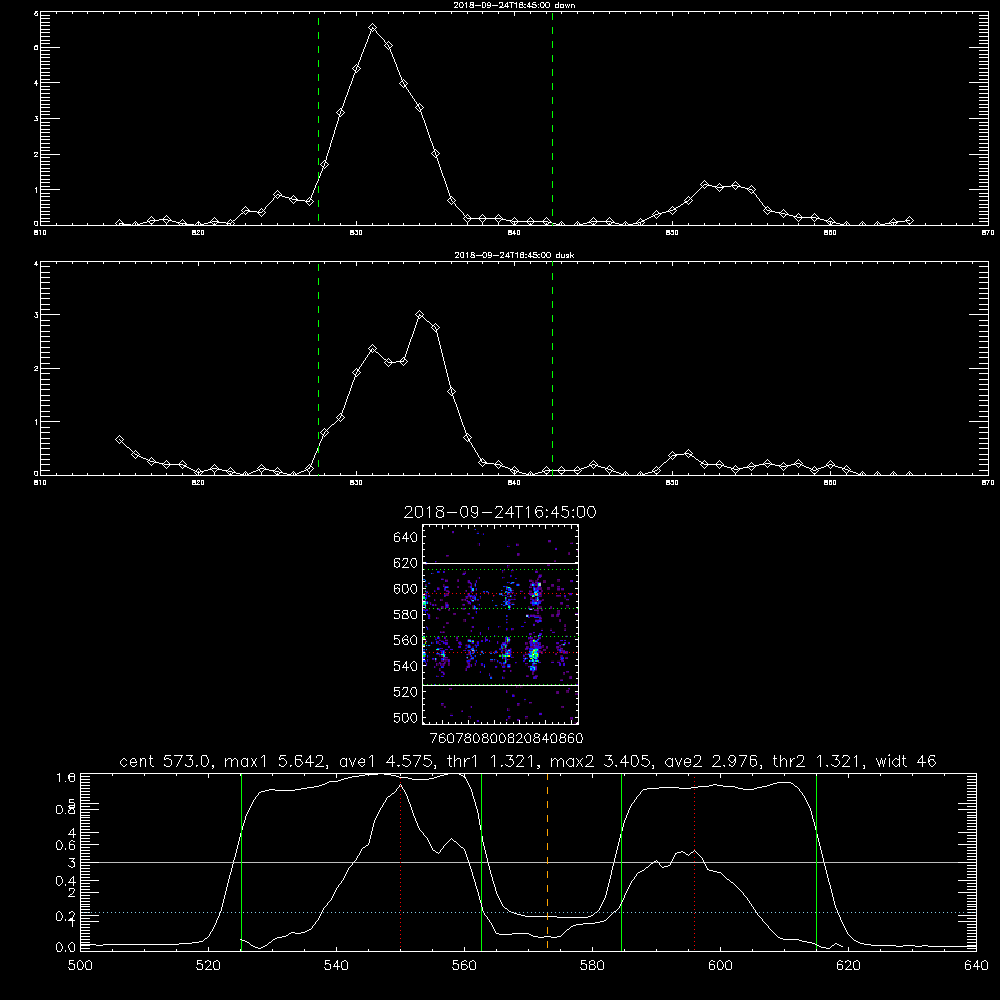1000x1000 pixels.
Task: Click the left green dashed line in dawn plot
Action: pos(318,118)
